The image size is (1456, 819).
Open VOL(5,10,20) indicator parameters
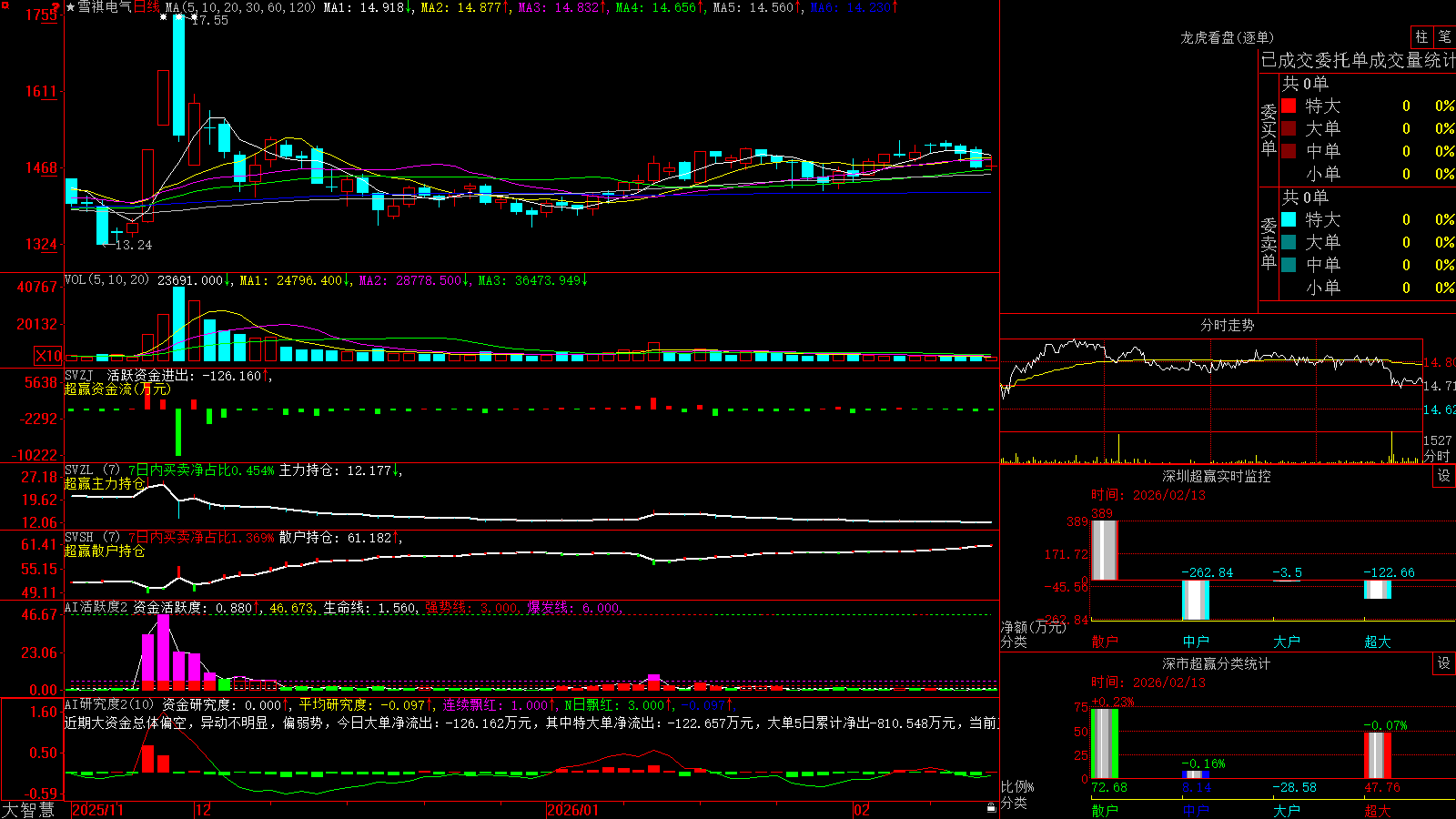(x=106, y=280)
